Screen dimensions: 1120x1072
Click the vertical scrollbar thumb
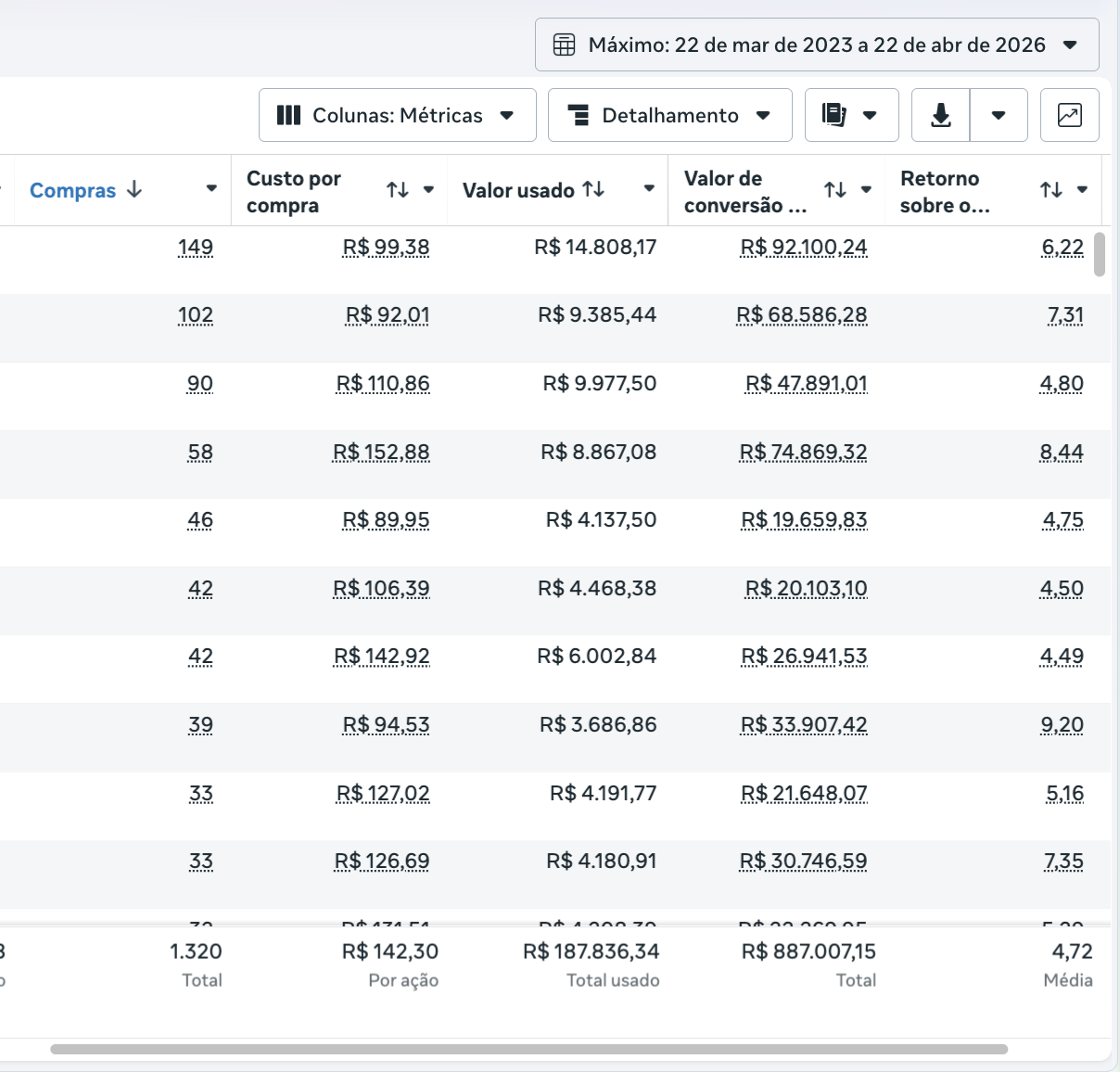pos(1100,254)
